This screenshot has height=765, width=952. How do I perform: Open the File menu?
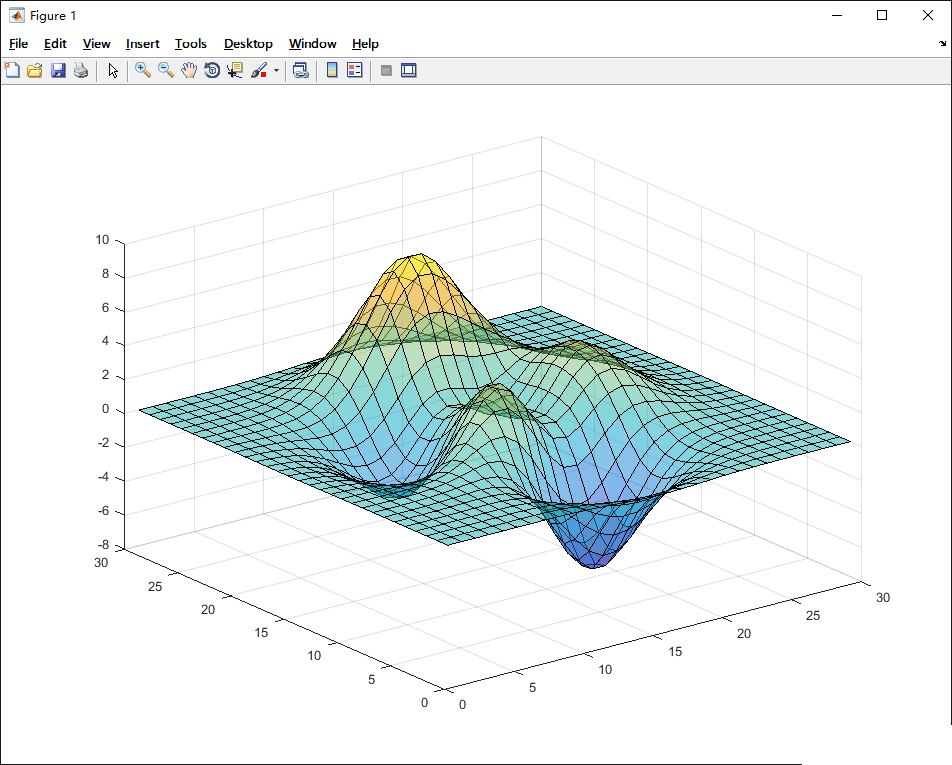point(18,43)
